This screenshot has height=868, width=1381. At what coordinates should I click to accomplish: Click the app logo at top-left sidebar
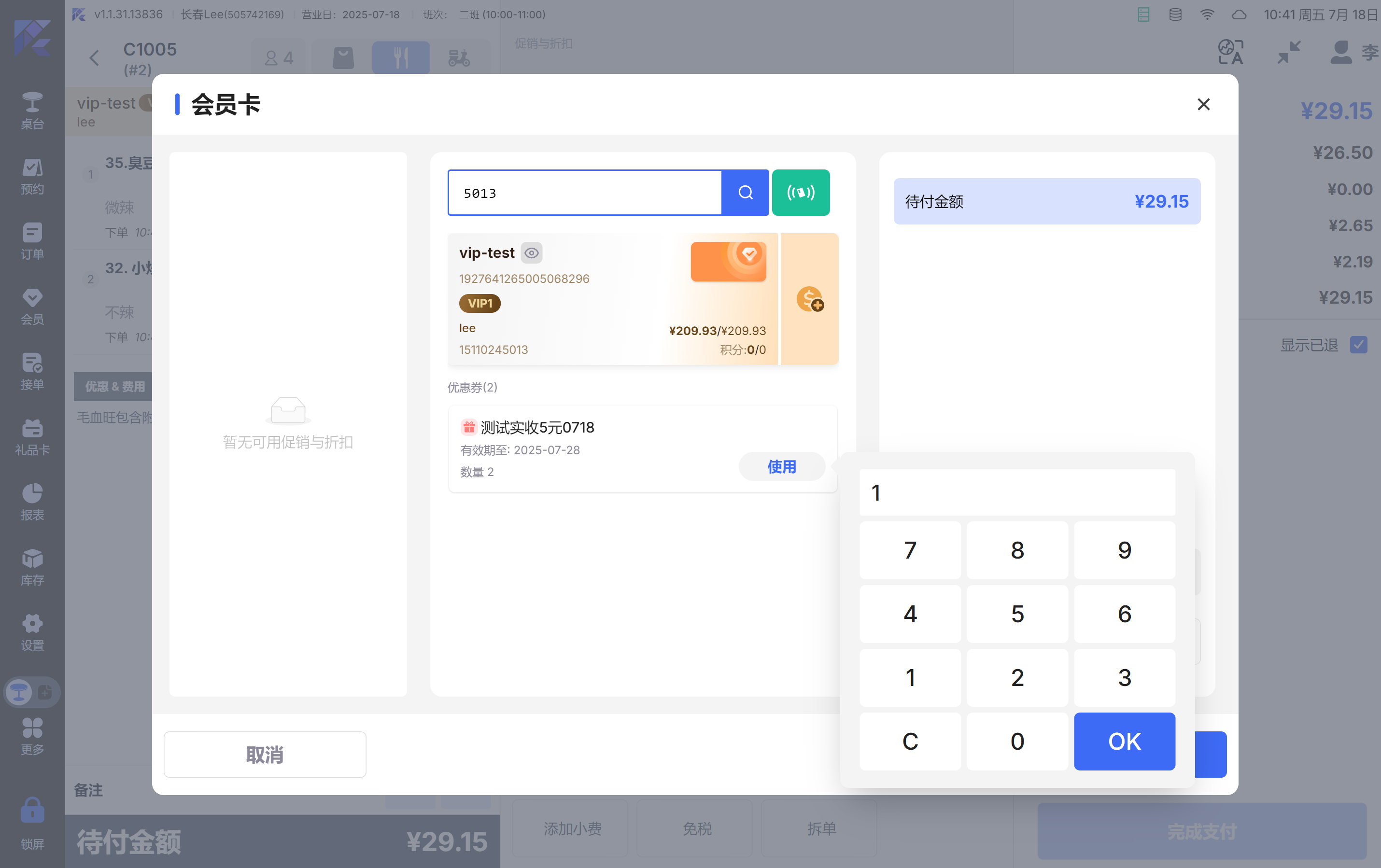(32, 38)
